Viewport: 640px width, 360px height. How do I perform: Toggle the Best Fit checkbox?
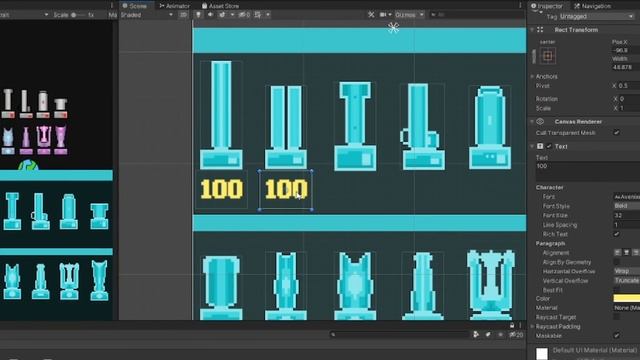click(616, 290)
